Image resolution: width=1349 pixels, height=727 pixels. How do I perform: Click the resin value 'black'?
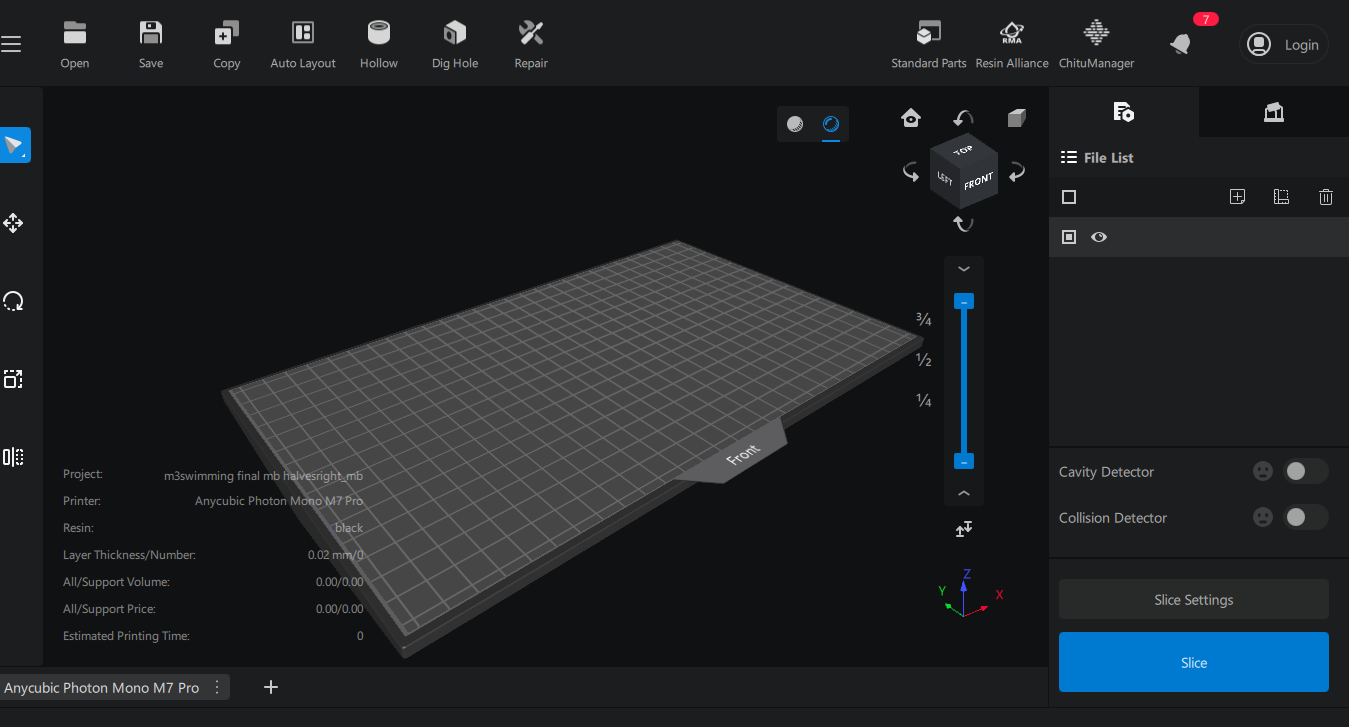[x=349, y=528]
